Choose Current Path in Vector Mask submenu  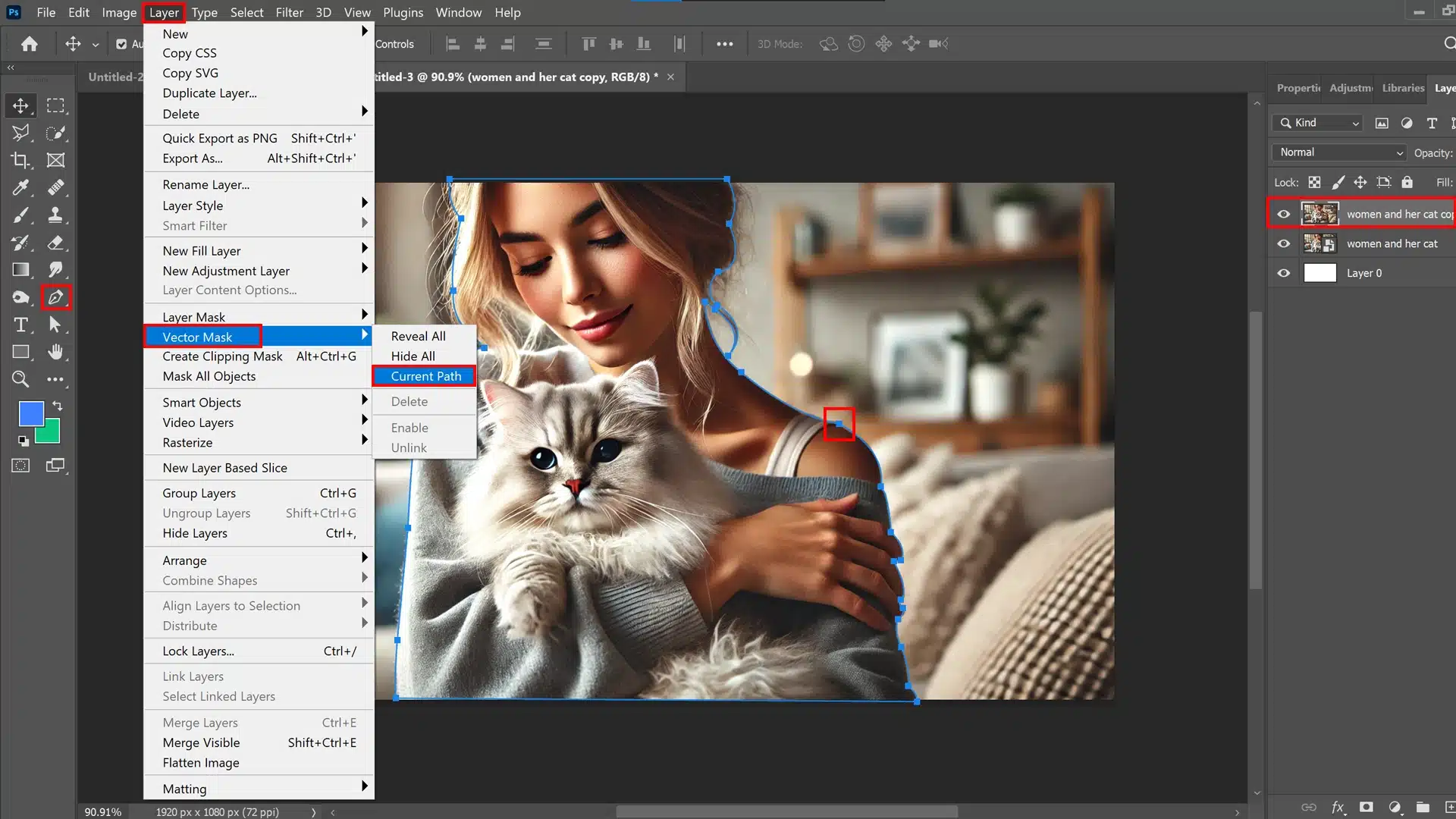[x=425, y=376]
